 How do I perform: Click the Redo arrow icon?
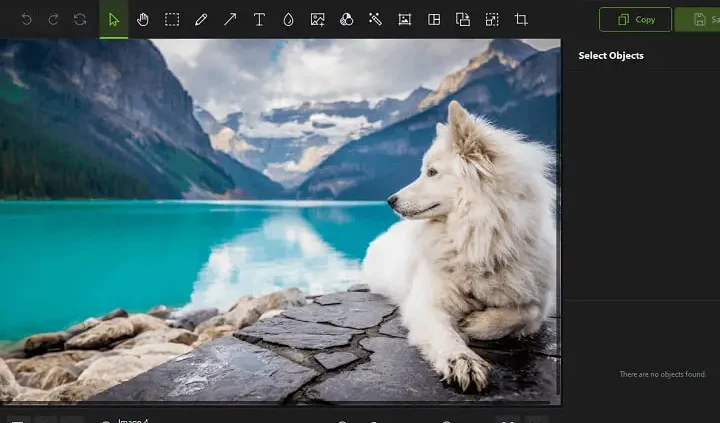[x=53, y=19]
